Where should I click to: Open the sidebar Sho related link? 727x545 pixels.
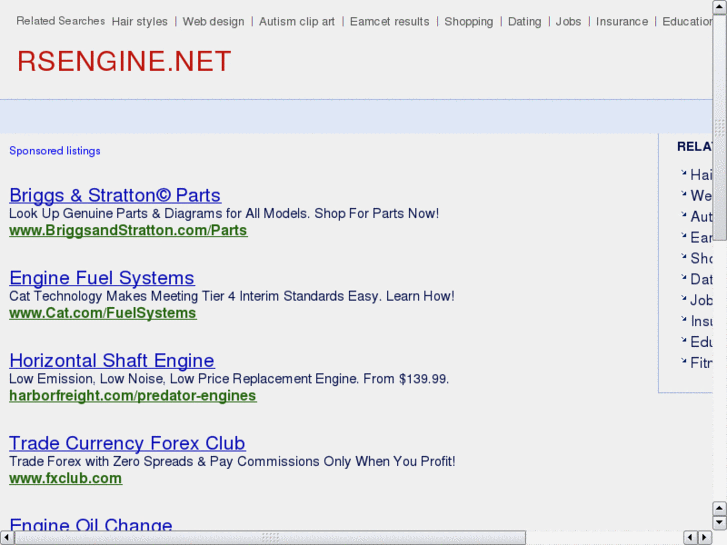pos(701,258)
